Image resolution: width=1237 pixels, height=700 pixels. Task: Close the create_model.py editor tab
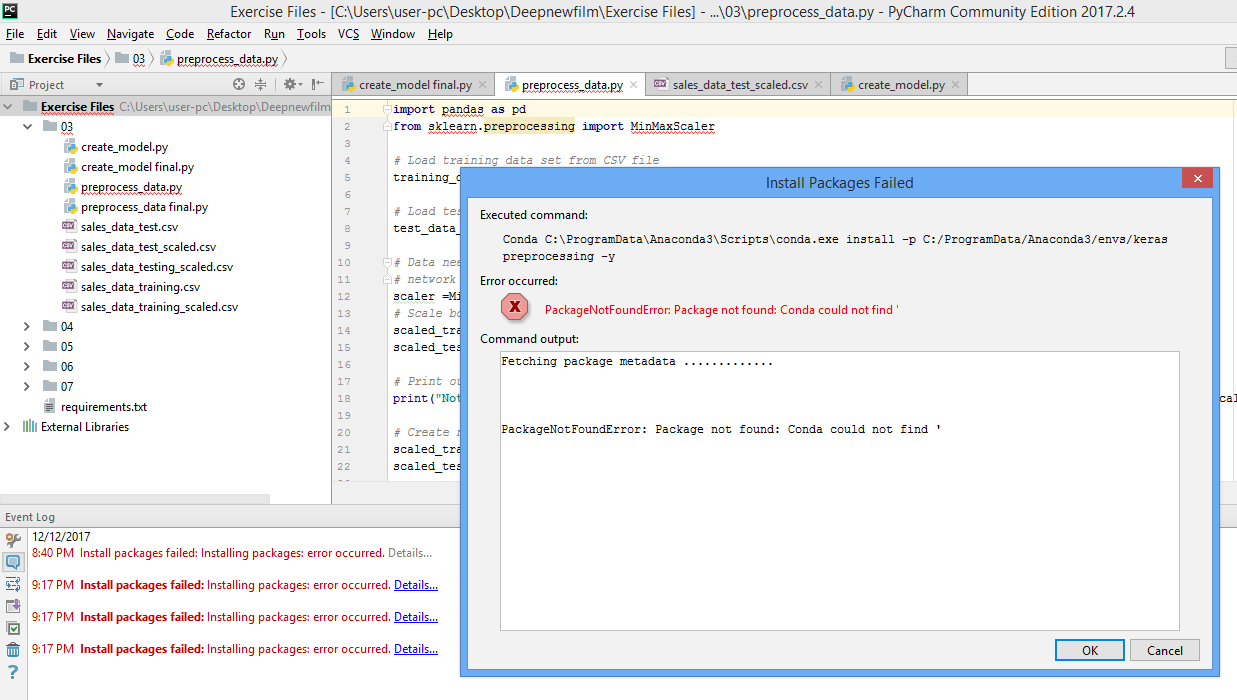click(954, 85)
